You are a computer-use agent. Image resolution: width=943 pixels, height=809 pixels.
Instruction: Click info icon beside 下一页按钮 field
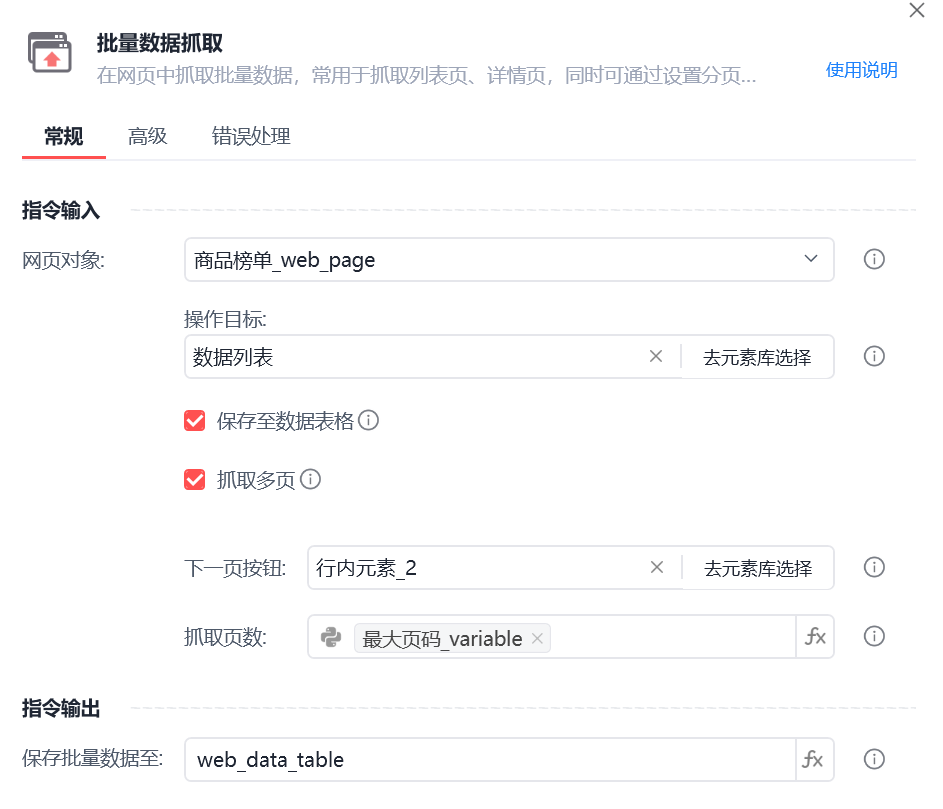(x=874, y=567)
